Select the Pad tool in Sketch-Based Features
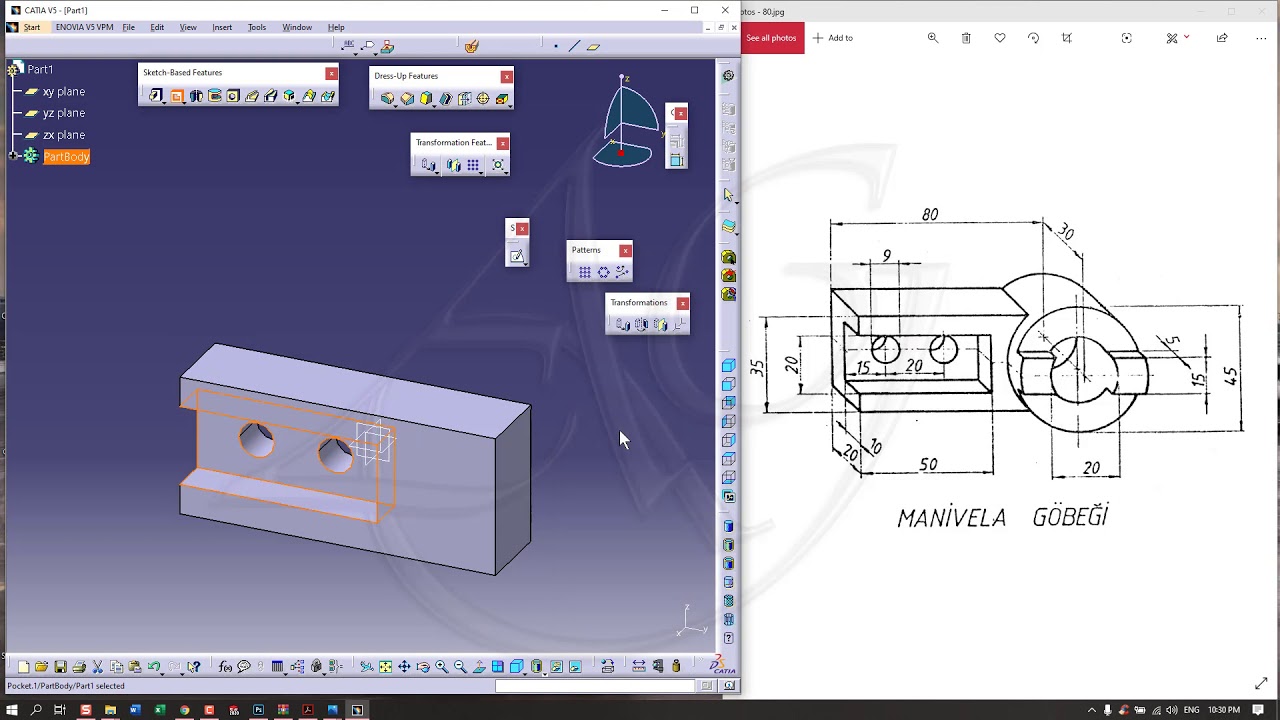This screenshot has width=1280, height=720. click(x=155, y=96)
